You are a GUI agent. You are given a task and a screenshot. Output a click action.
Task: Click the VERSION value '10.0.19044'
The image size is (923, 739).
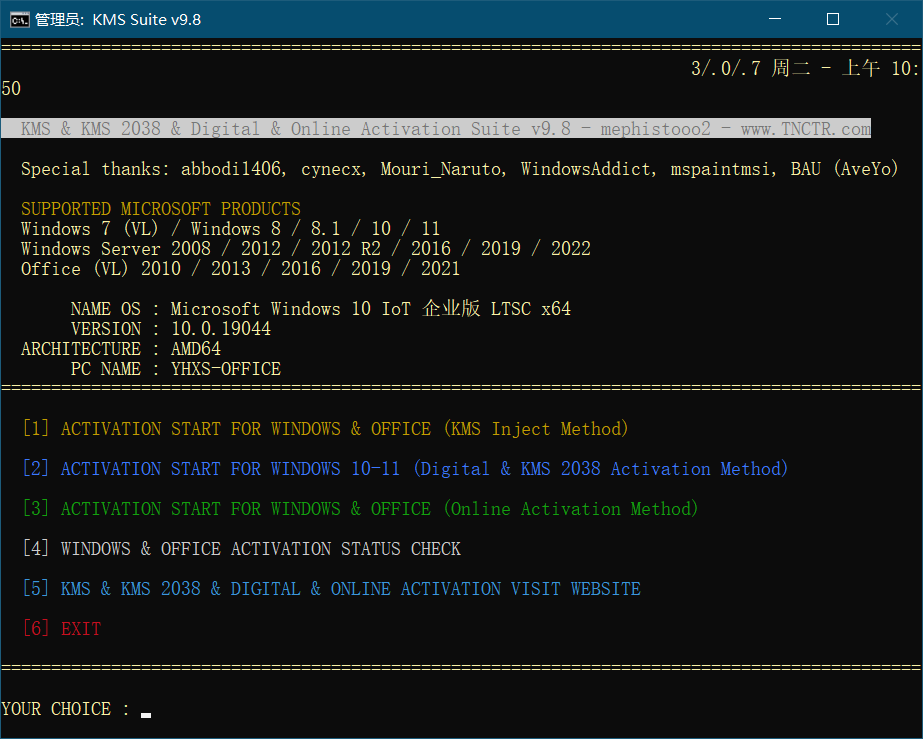point(221,329)
